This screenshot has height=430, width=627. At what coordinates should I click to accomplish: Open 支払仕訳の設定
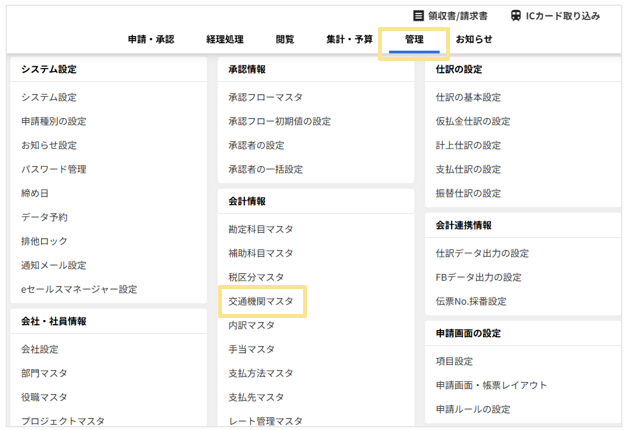468,169
